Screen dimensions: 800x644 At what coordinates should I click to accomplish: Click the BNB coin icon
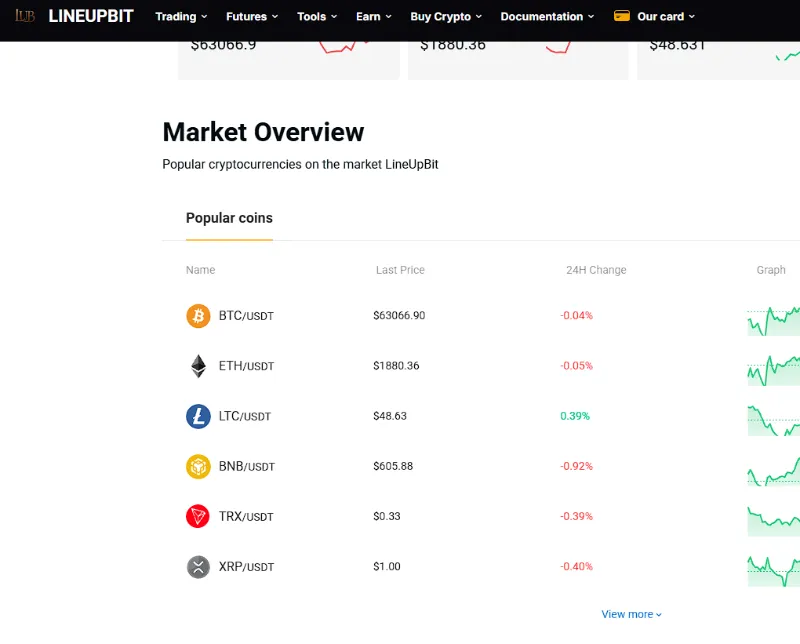pos(198,466)
